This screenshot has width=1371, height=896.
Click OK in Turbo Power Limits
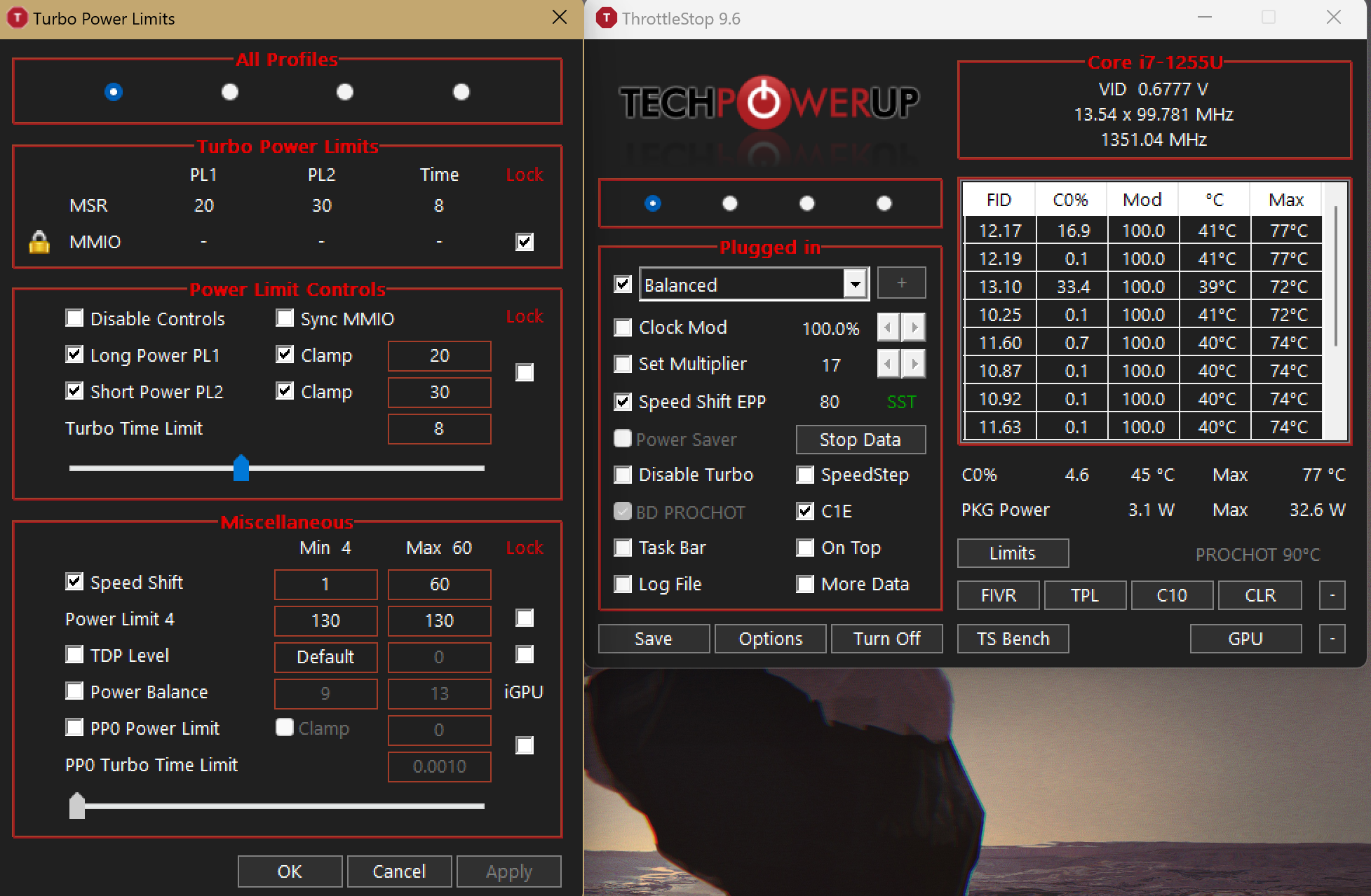(290, 871)
